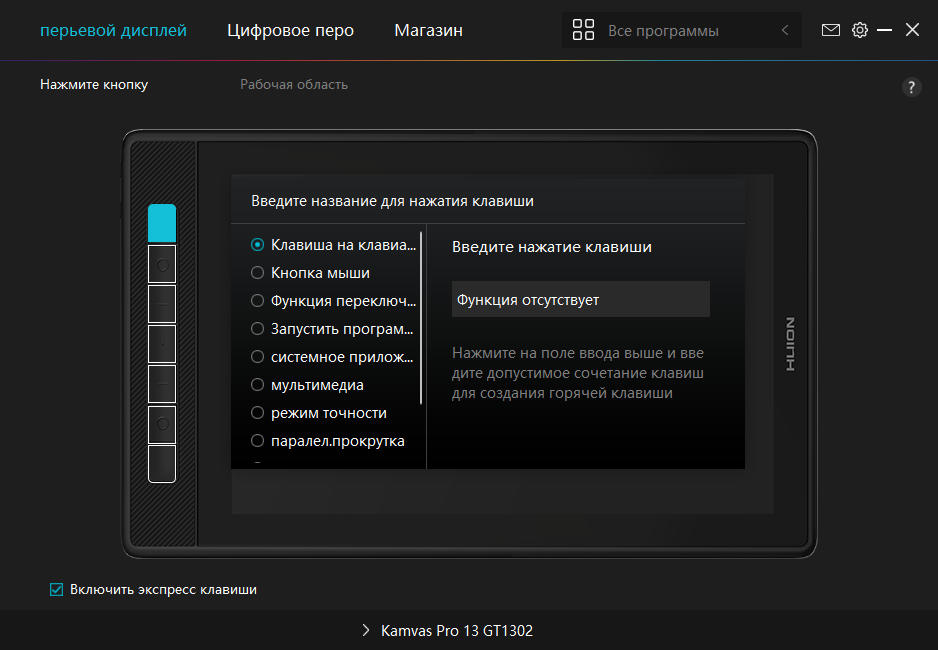Open the 'Магазин' tab
Image resolution: width=938 pixels, height=650 pixels.
pyautogui.click(x=428, y=31)
